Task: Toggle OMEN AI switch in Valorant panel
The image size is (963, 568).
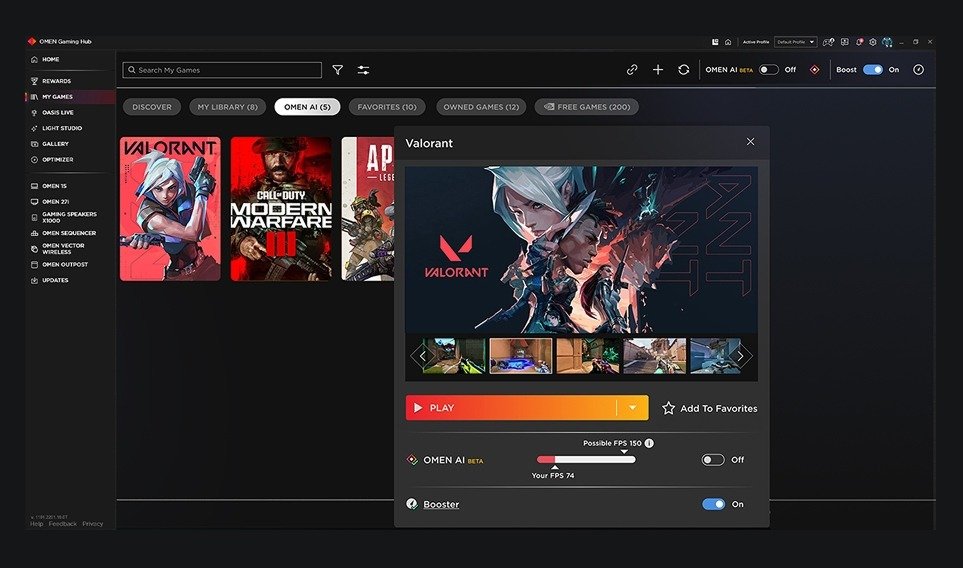Action: tap(713, 459)
